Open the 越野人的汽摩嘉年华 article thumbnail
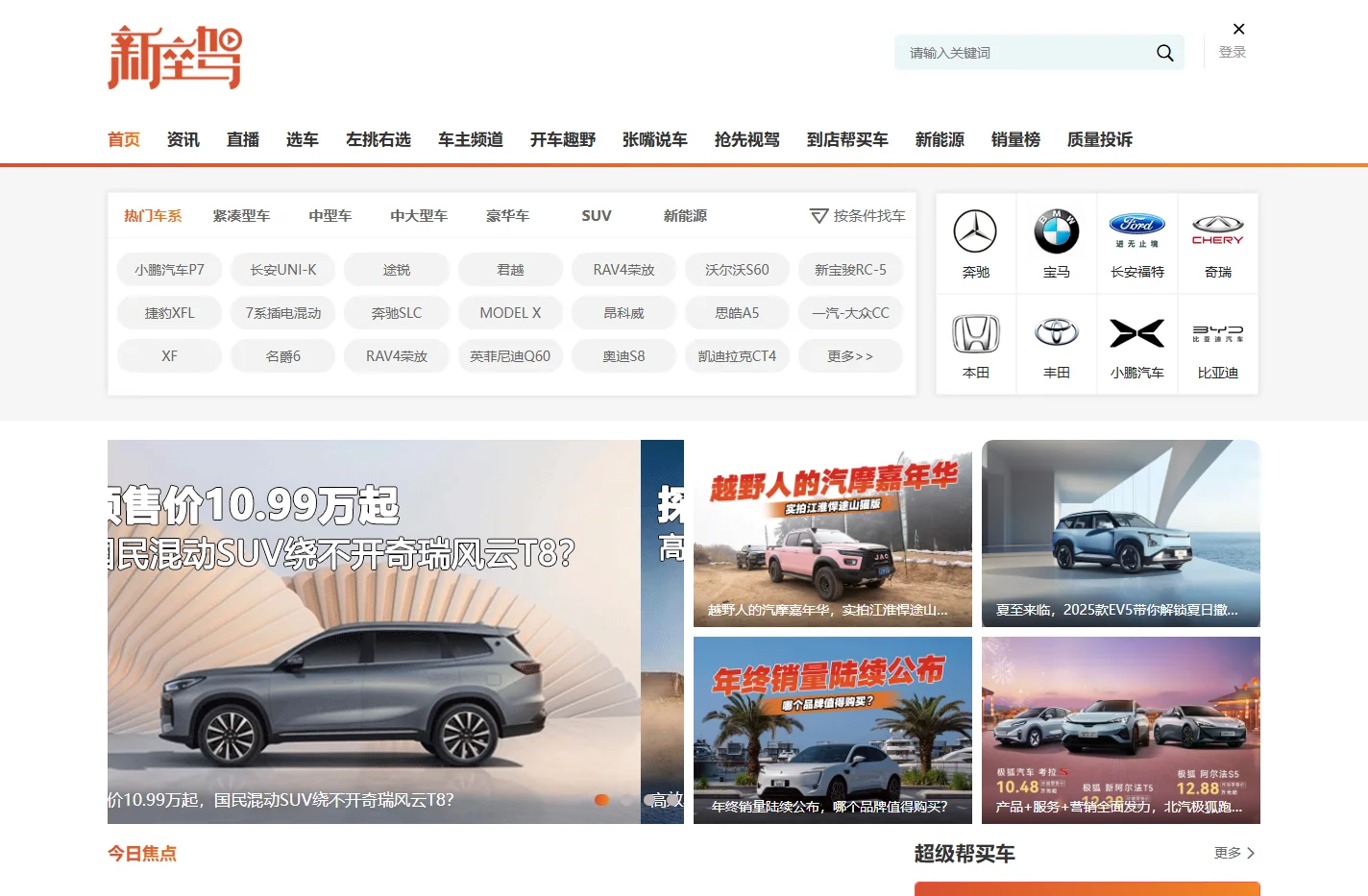Image resolution: width=1368 pixels, height=896 pixels. click(x=833, y=534)
